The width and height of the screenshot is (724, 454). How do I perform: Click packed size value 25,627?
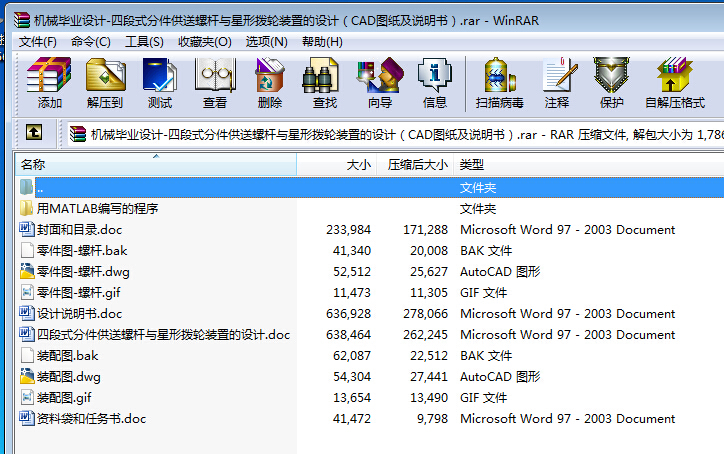[429, 272]
